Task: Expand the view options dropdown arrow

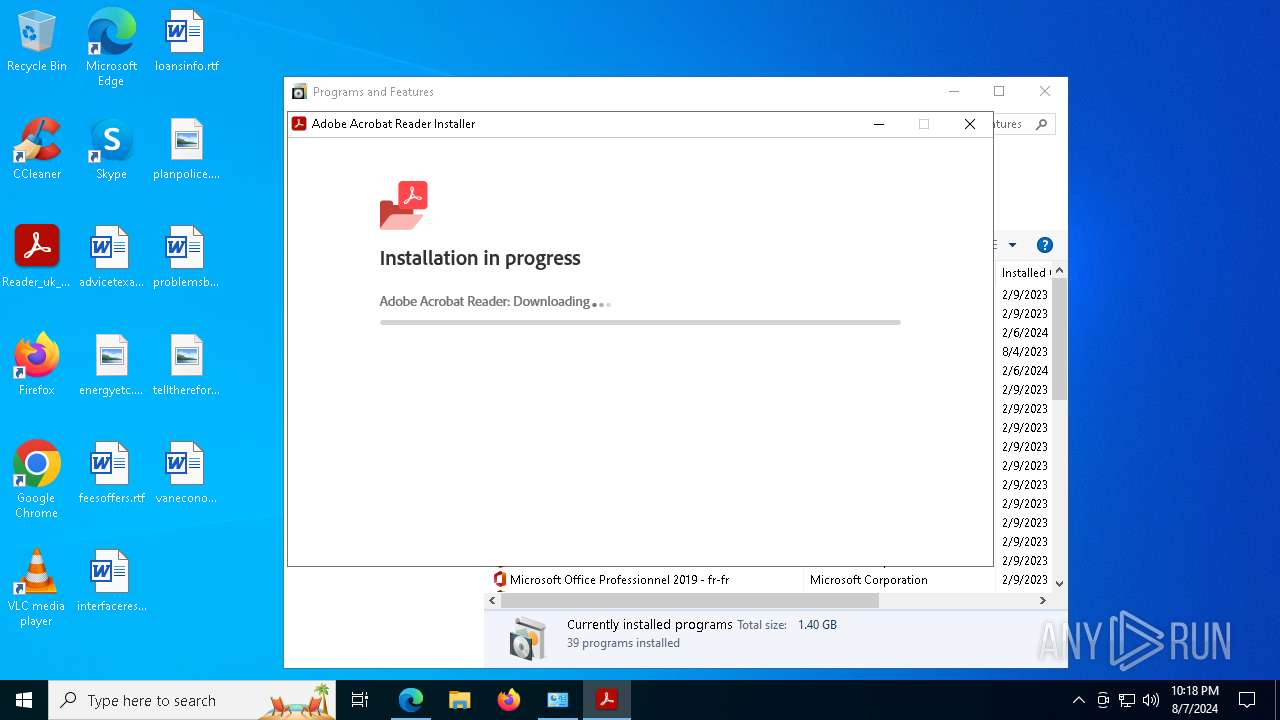Action: [1012, 245]
